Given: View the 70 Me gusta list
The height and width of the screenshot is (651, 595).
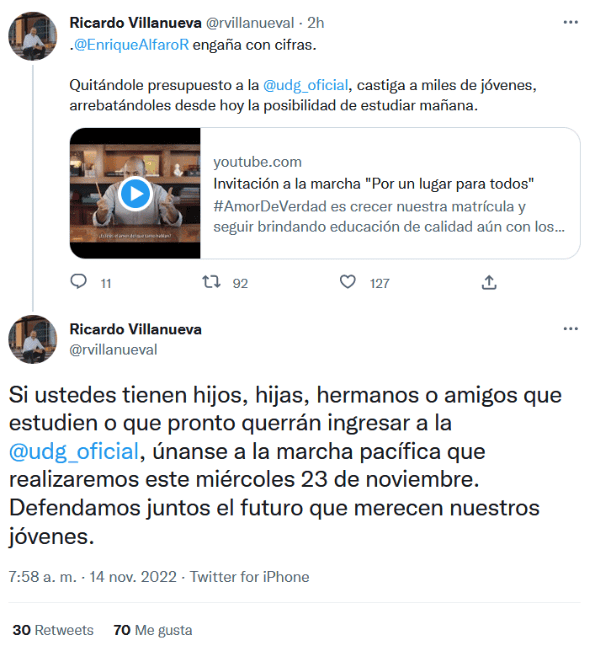Looking at the screenshot, I should coord(153,630).
